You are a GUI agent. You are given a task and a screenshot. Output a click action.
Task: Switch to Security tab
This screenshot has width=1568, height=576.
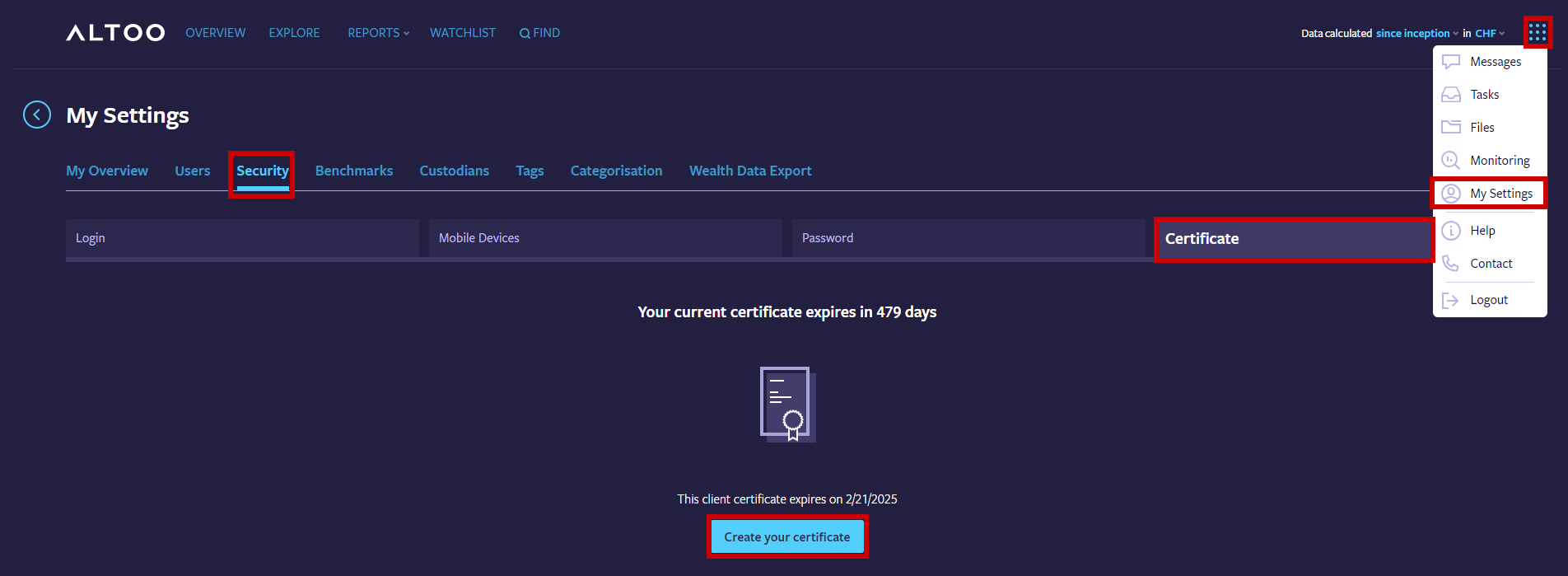[263, 171]
